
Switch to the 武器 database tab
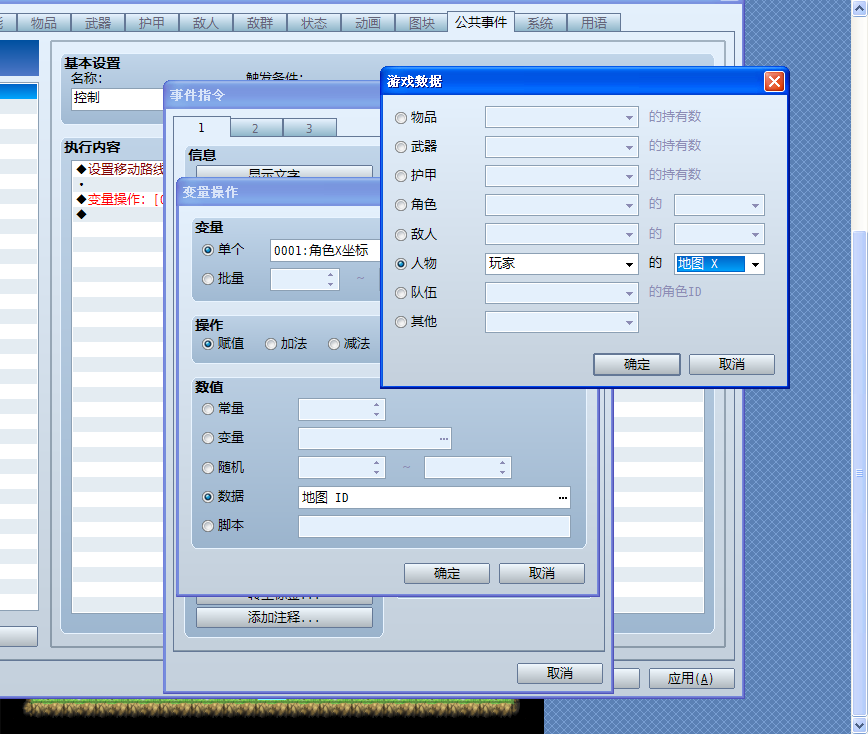(98, 23)
